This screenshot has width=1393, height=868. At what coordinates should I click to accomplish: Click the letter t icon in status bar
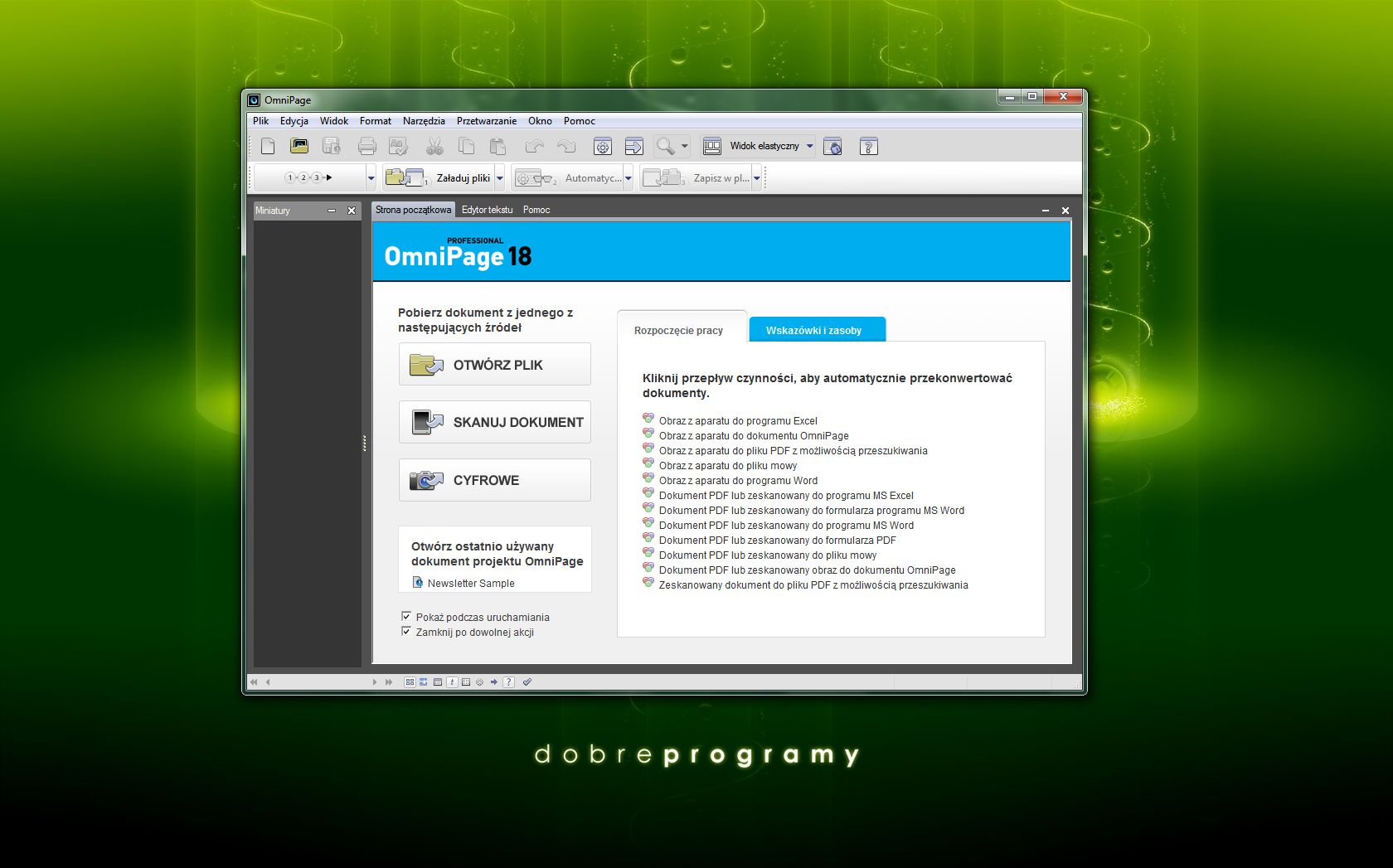point(452,682)
